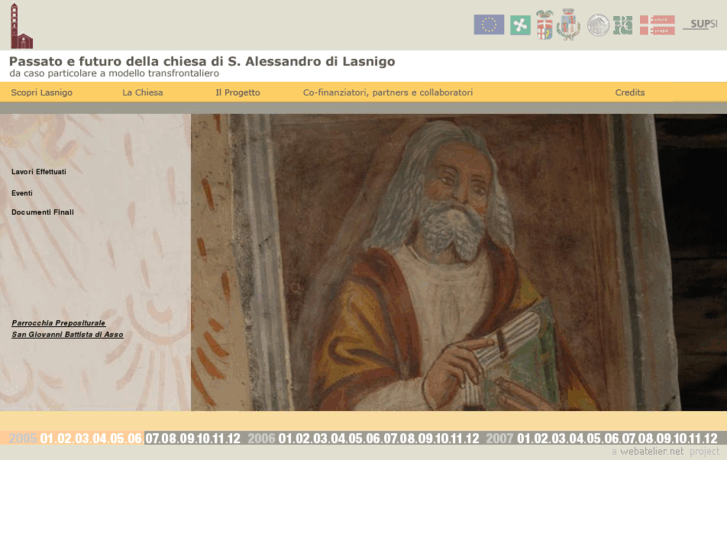This screenshot has width=727, height=545.
Task: Click the subtitle da caso particolare text
Action: click(x=114, y=73)
